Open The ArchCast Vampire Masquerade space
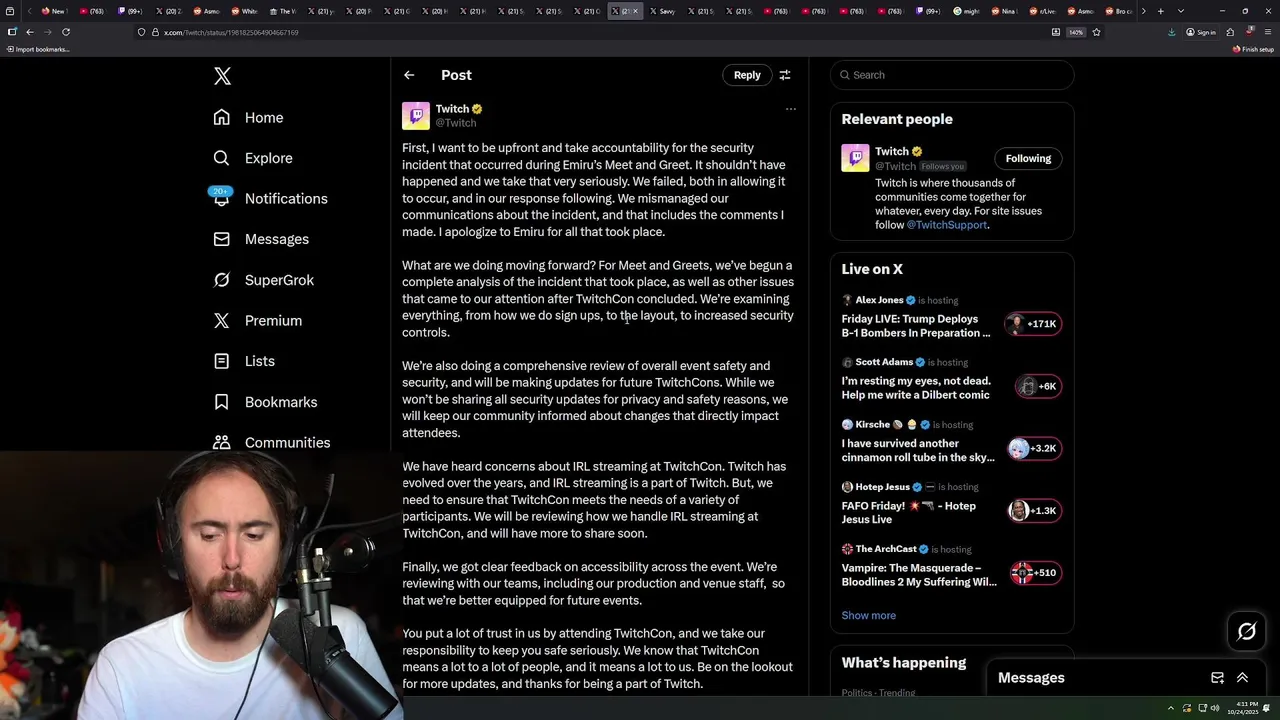Screen dimensions: 1280x720 (919, 575)
